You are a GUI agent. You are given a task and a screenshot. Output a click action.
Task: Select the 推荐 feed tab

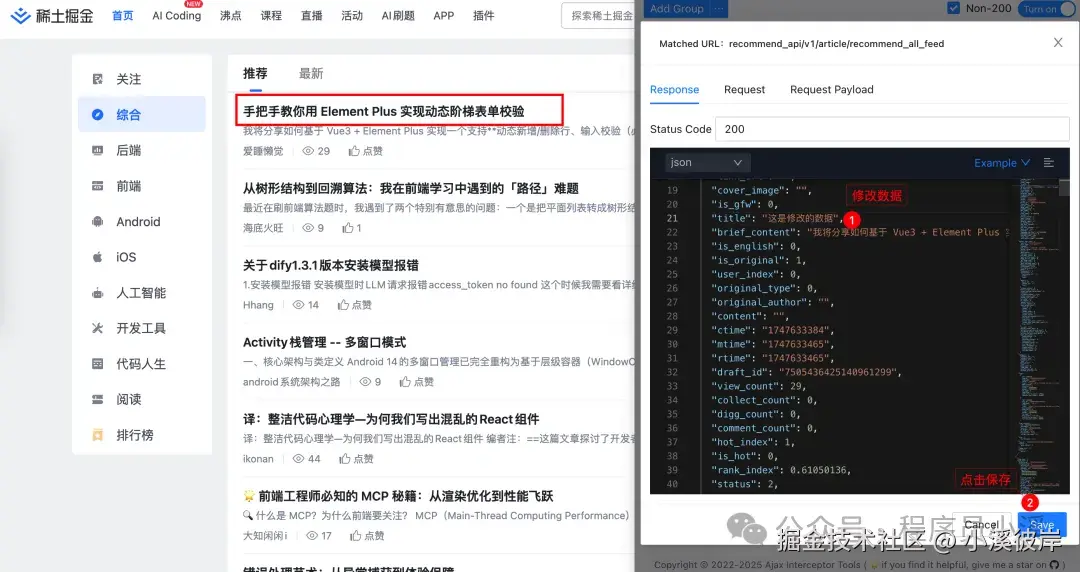[x=255, y=74]
